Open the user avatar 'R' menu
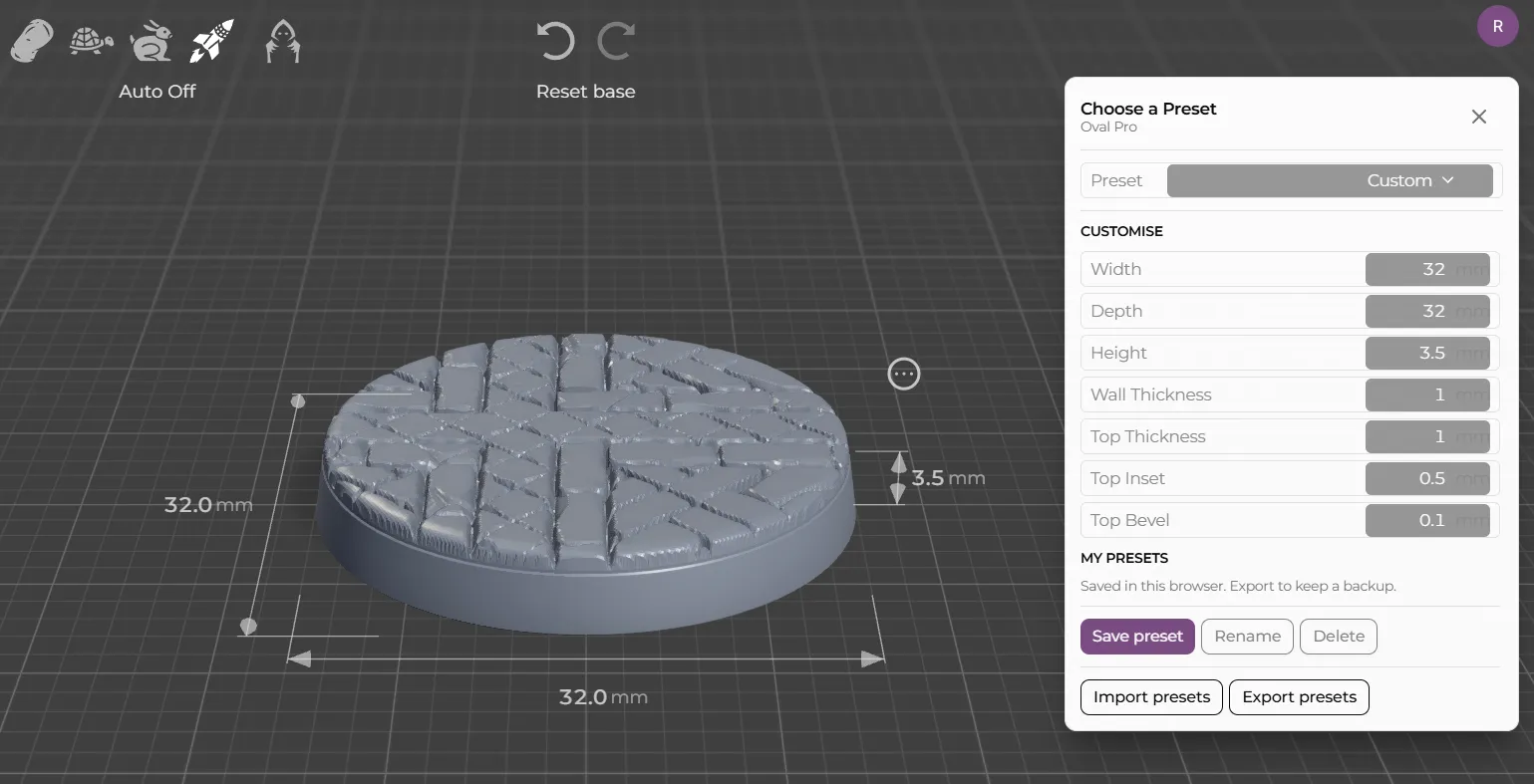Screen dimensions: 1534x784 [x=1497, y=27]
